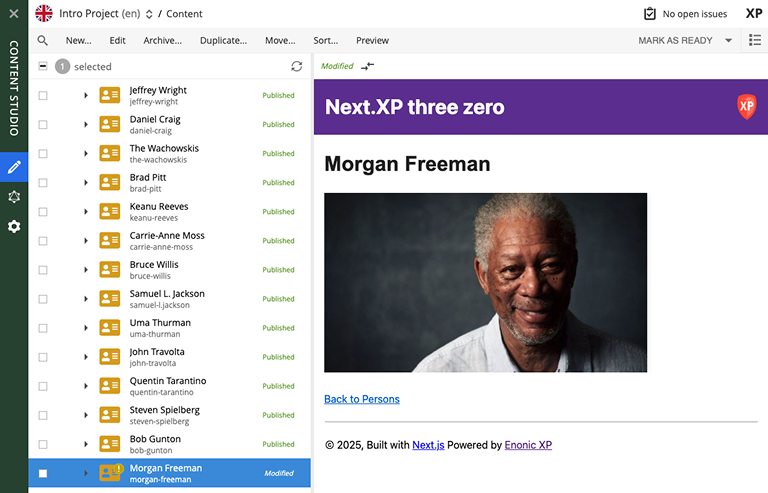Screen dimensions: 768x493
Task: Toggle the details panel list icon
Action: (x=755, y=41)
